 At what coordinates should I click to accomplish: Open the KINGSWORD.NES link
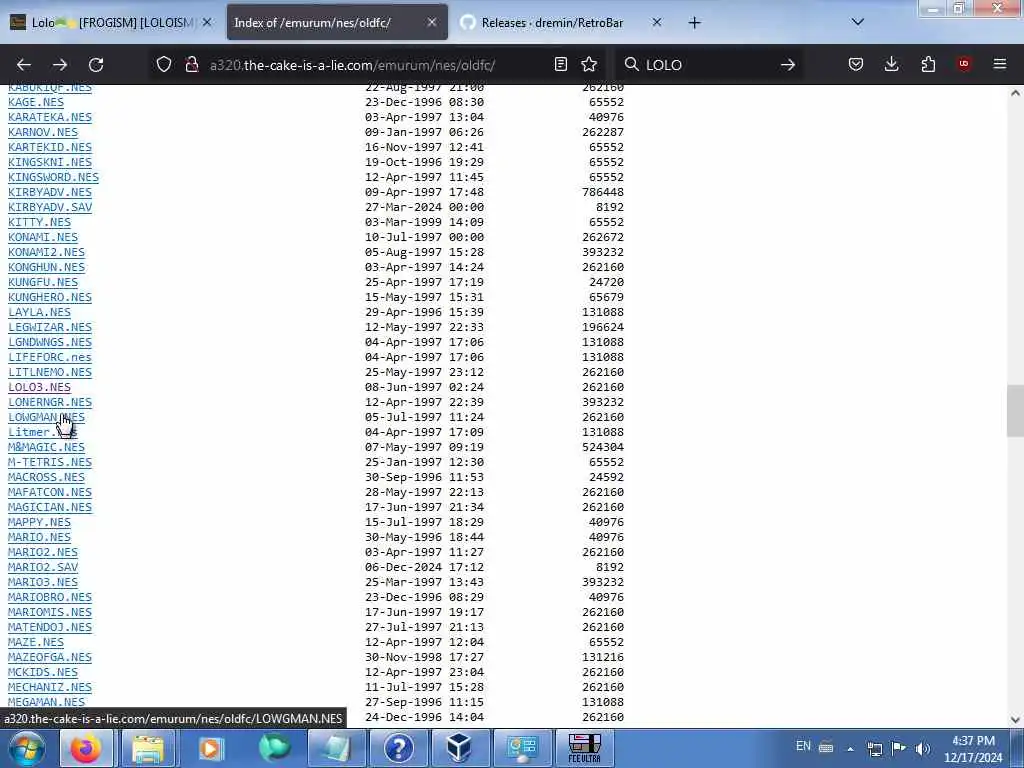point(54,177)
